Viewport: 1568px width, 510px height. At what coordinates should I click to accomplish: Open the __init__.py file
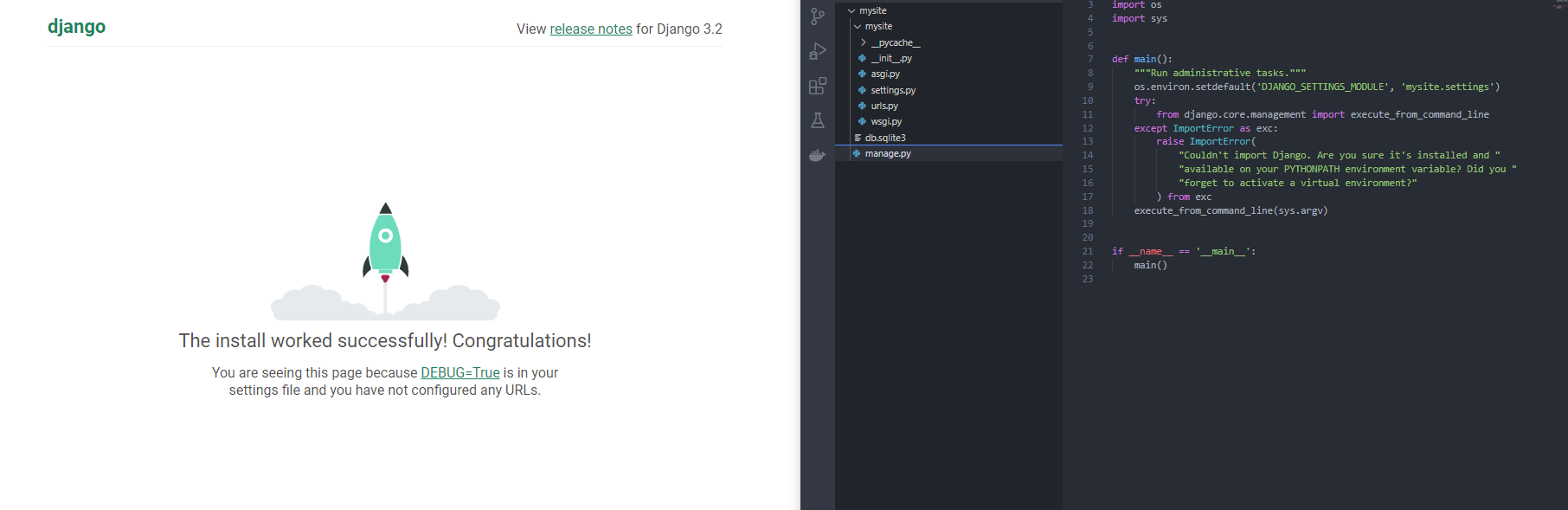[x=891, y=58]
